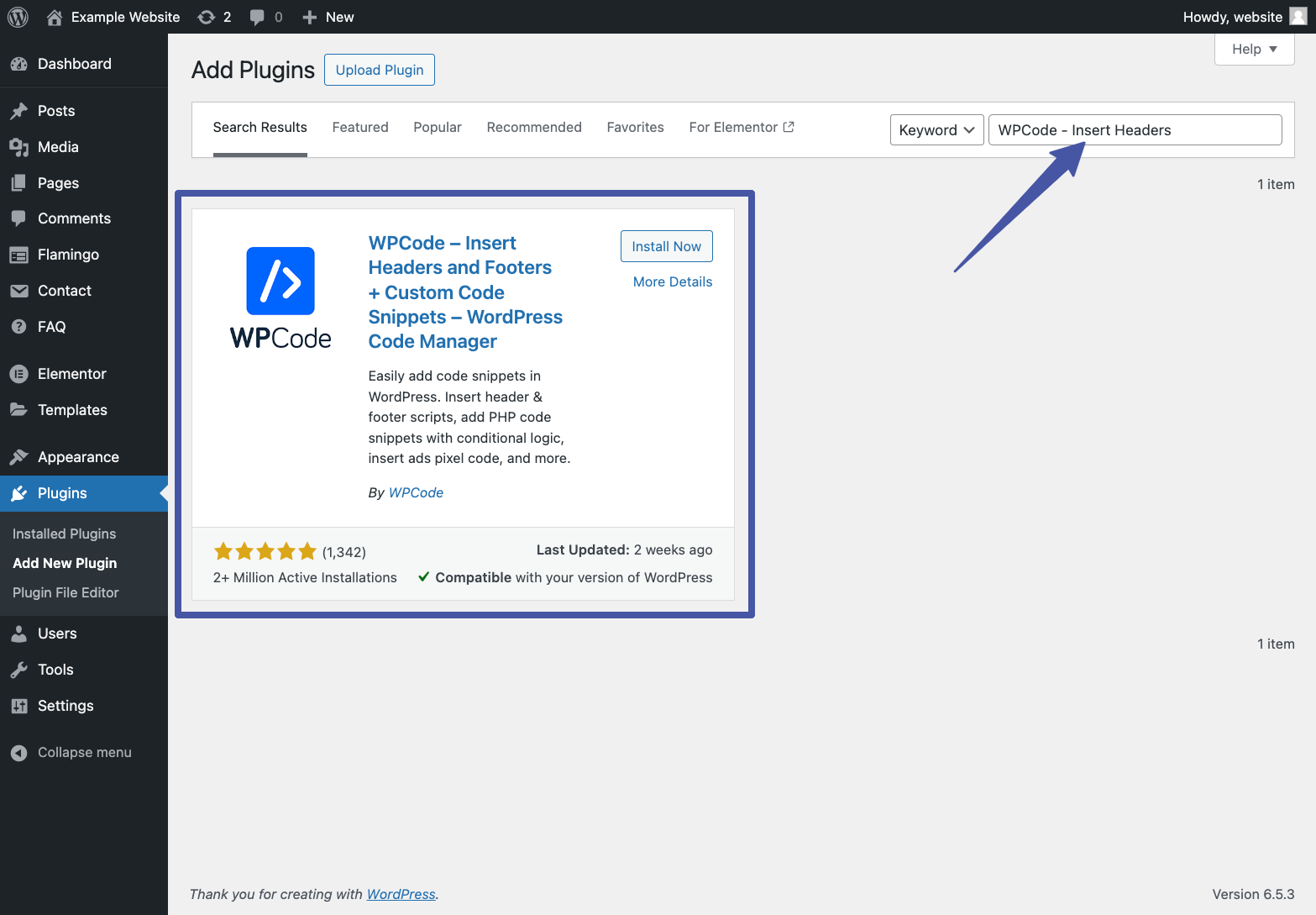Click the Upload Plugin button

(380, 70)
